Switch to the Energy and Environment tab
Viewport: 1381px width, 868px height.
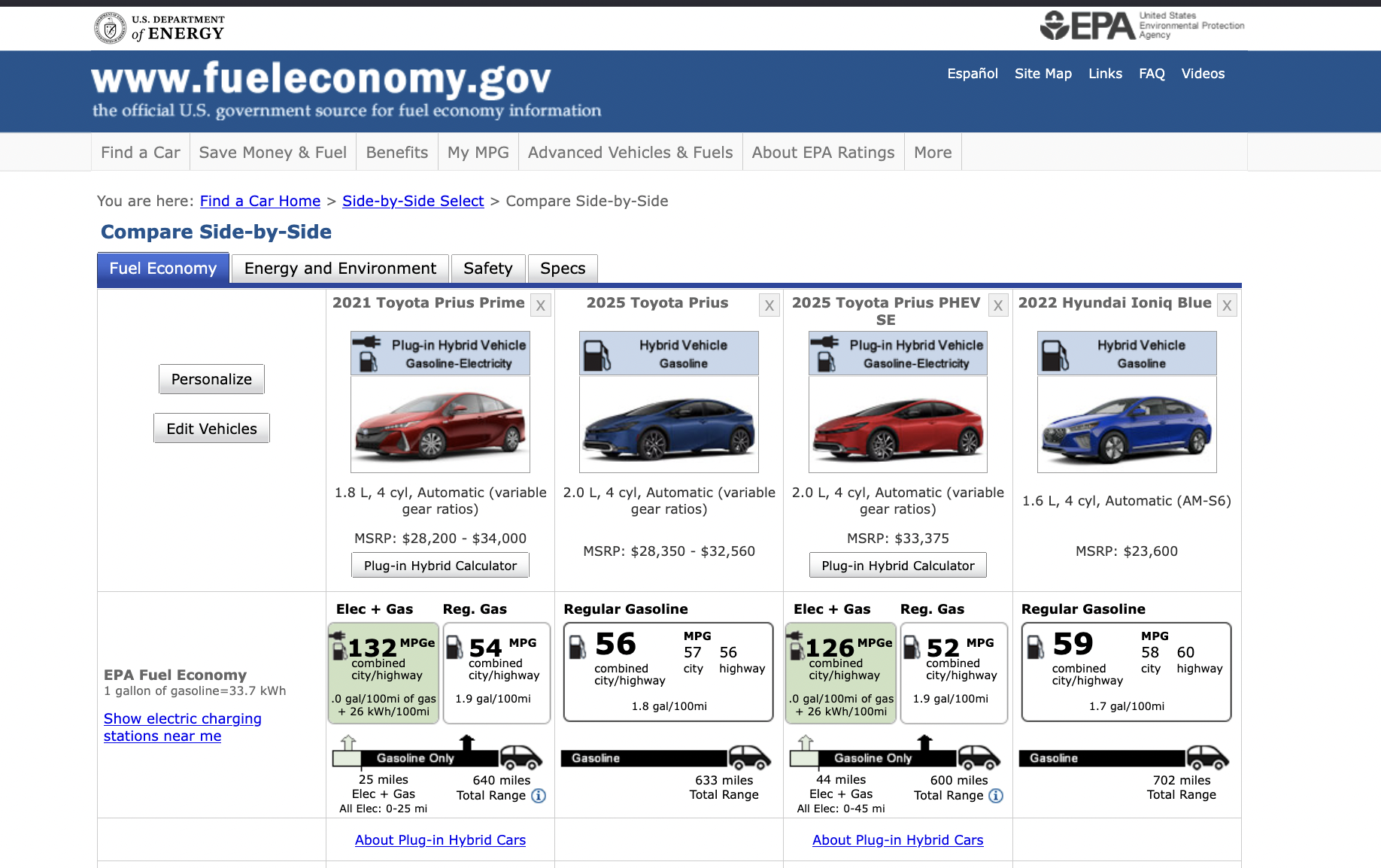pyautogui.click(x=339, y=268)
